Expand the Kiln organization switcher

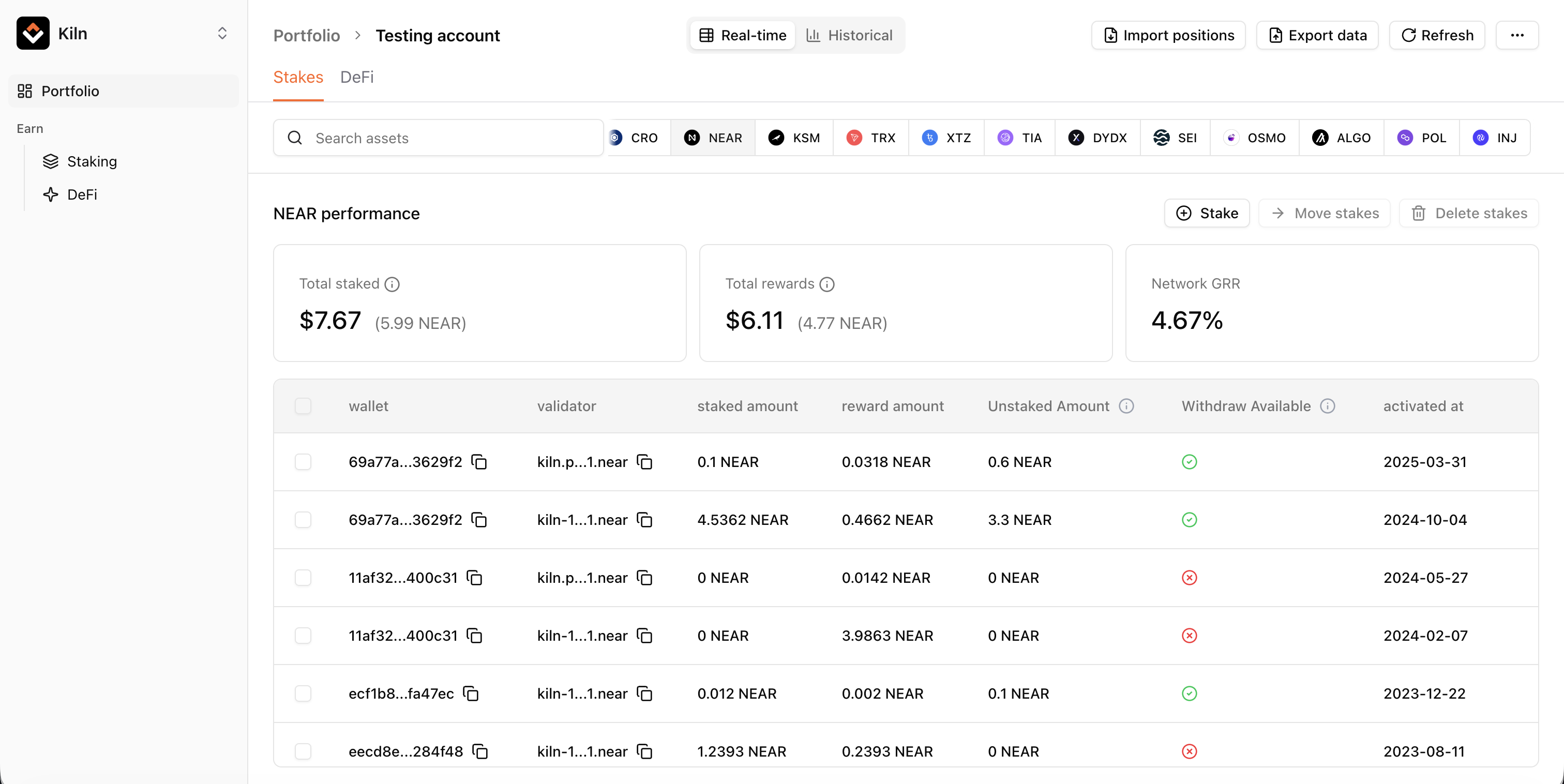tap(222, 34)
